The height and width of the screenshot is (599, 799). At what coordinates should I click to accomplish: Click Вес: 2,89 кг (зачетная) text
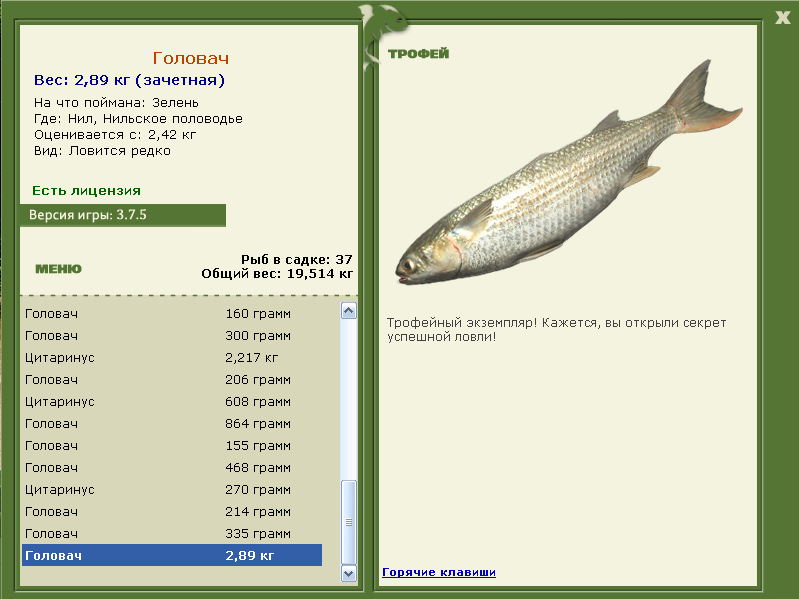point(129,80)
